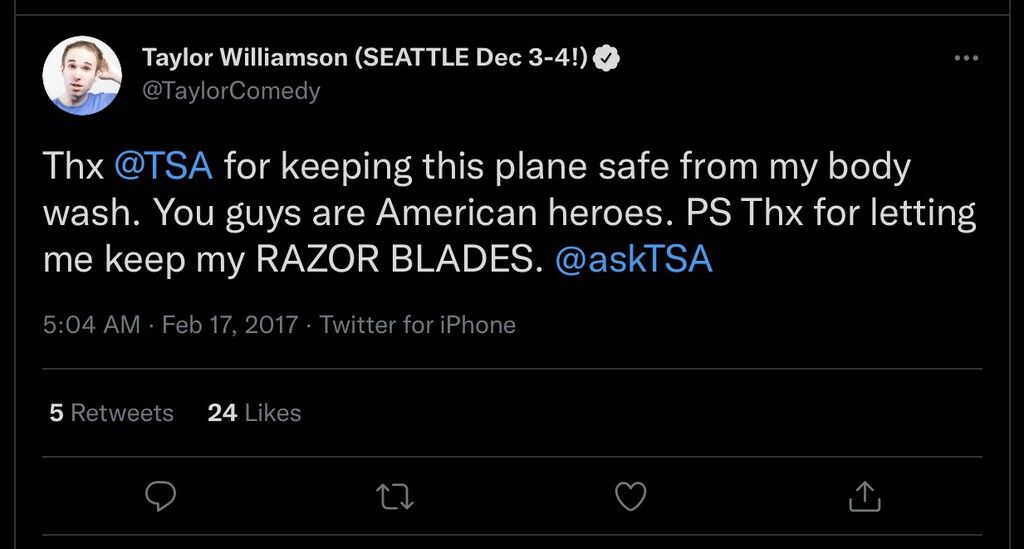Click the Feb 17, 2017 date
The width and height of the screenshot is (1024, 549).
230,324
